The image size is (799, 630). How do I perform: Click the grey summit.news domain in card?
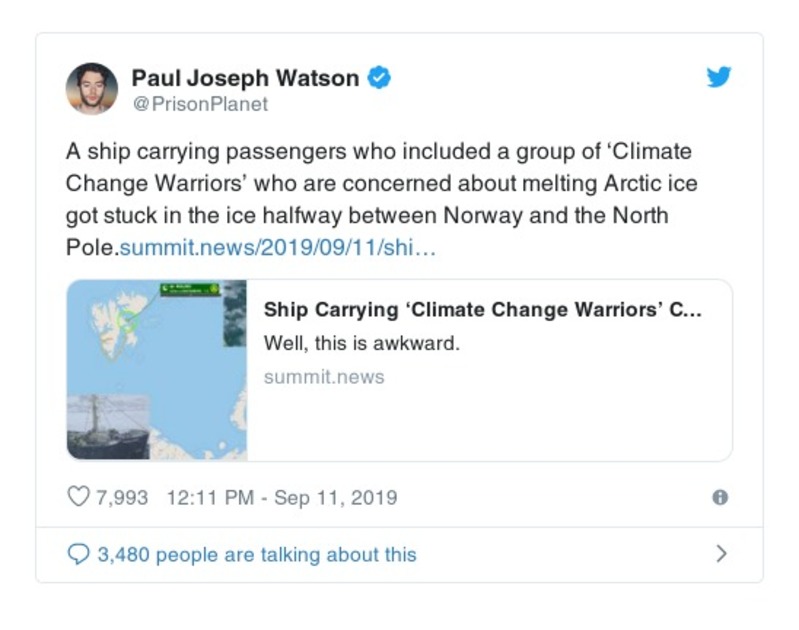(324, 377)
